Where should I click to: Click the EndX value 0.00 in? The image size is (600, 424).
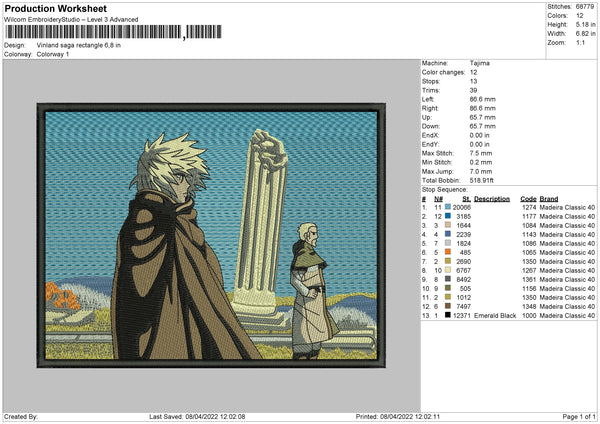pyautogui.click(x=479, y=135)
